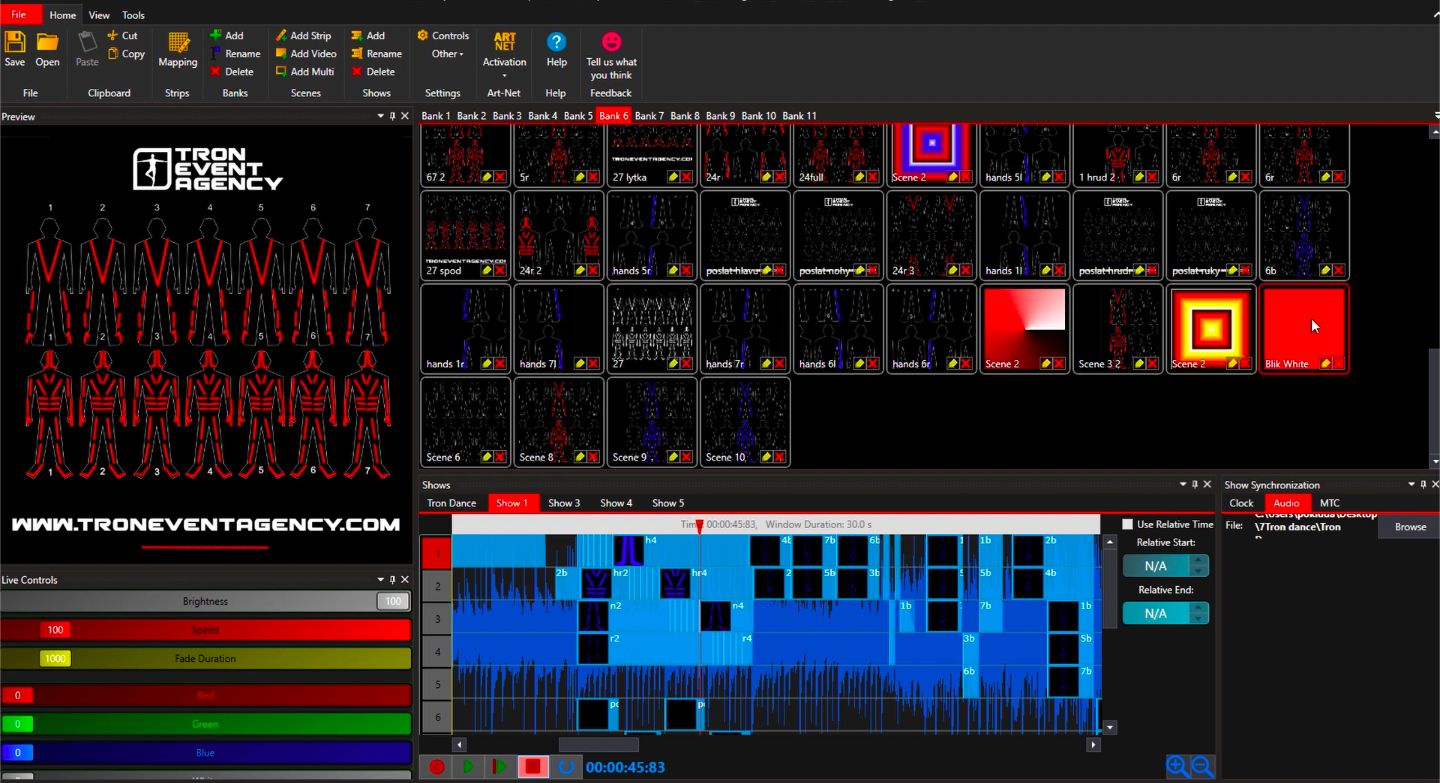The image size is (1440, 783).
Task: Stop playback with the red stop button
Action: [533, 767]
